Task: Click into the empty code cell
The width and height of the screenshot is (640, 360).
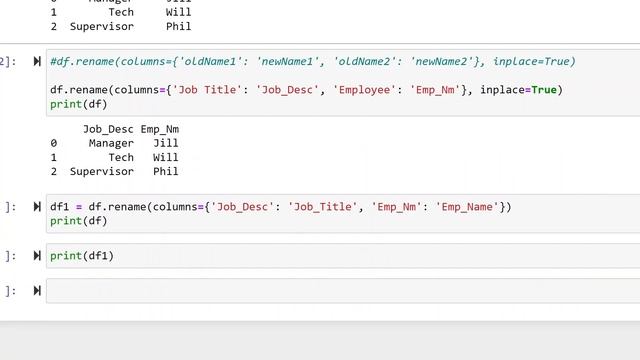Action: pos(343,291)
